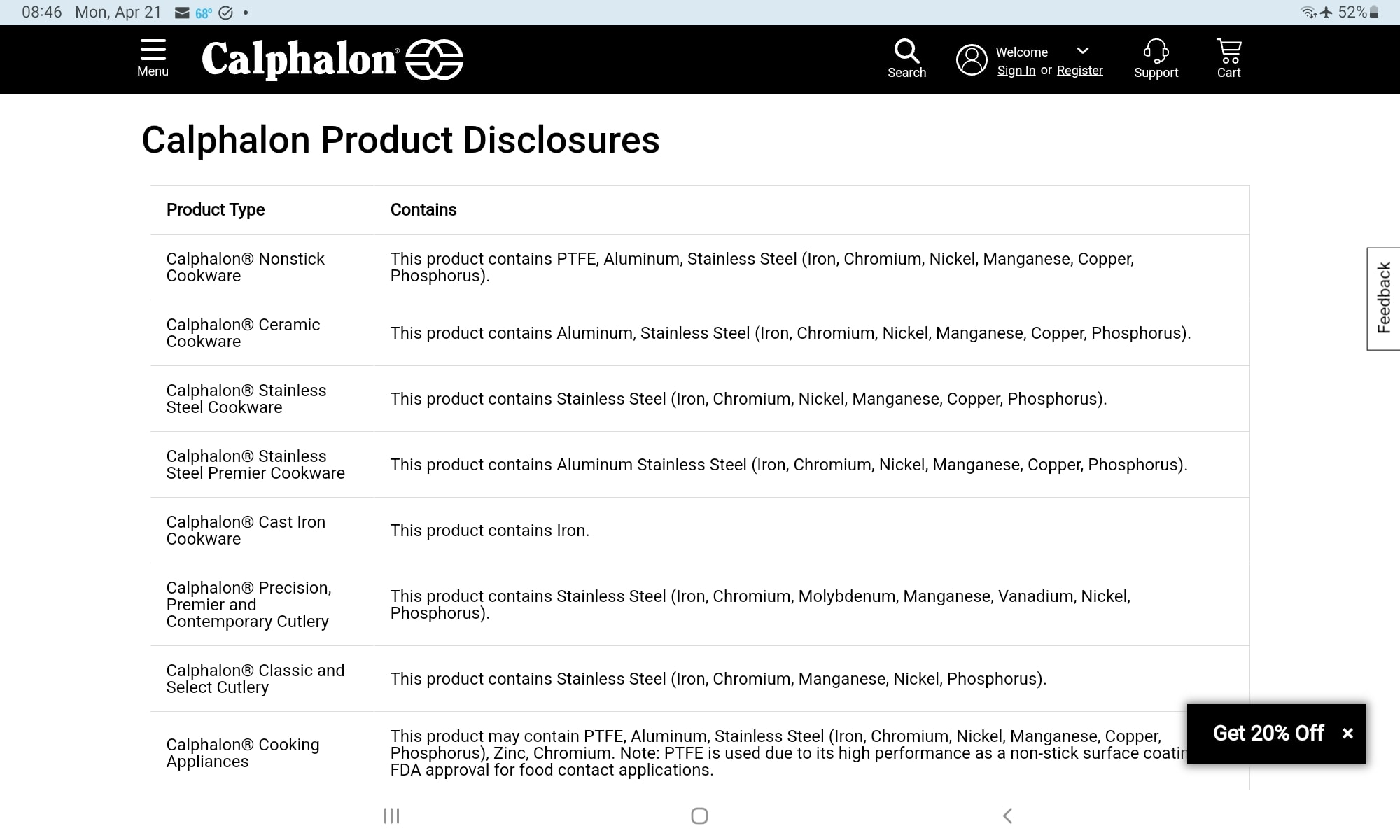The height and width of the screenshot is (840, 1400).
Task: Close the Get 20% Off popup
Action: coord(1347,734)
